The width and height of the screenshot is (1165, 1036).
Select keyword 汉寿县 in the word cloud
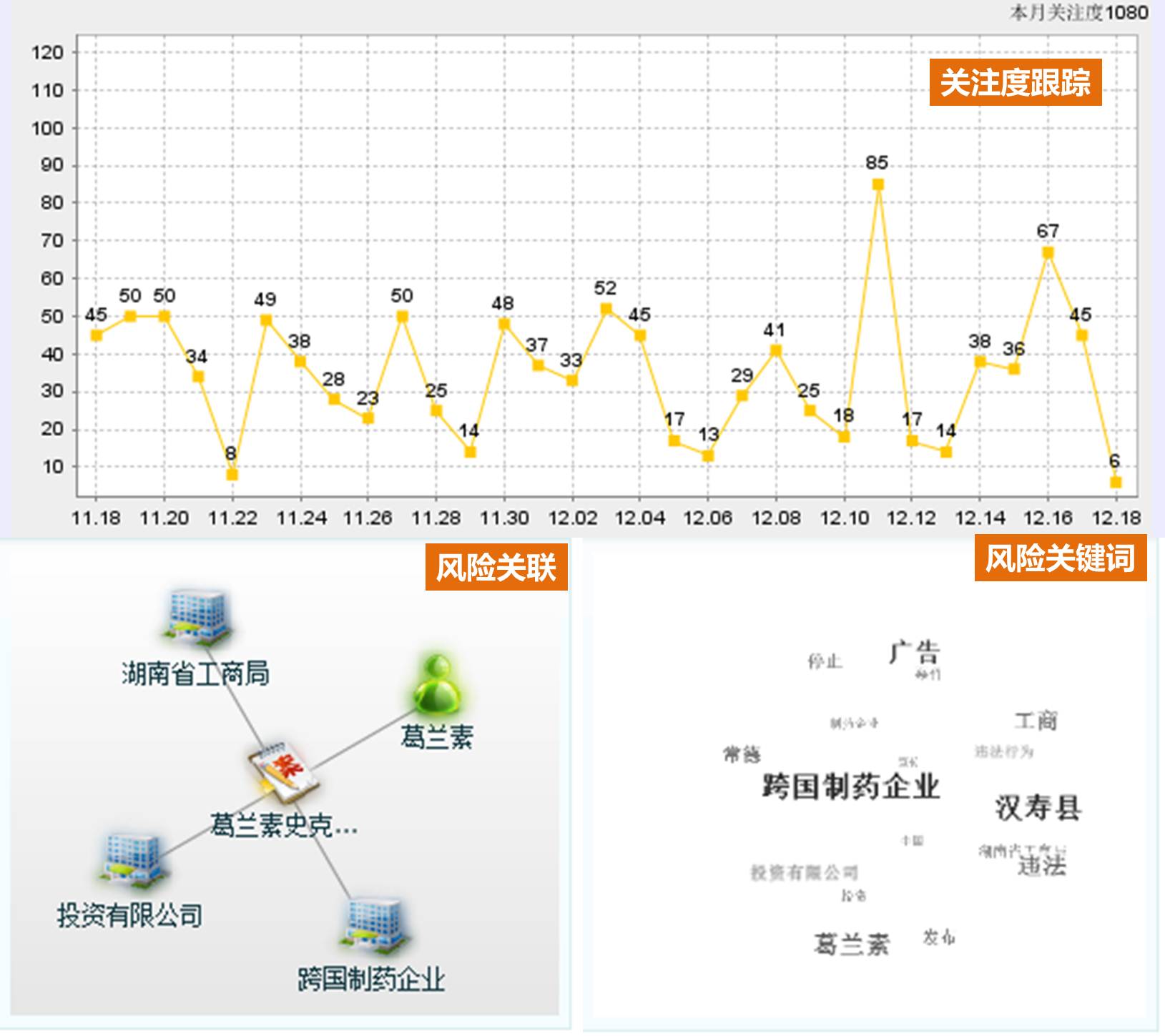[x=1038, y=808]
